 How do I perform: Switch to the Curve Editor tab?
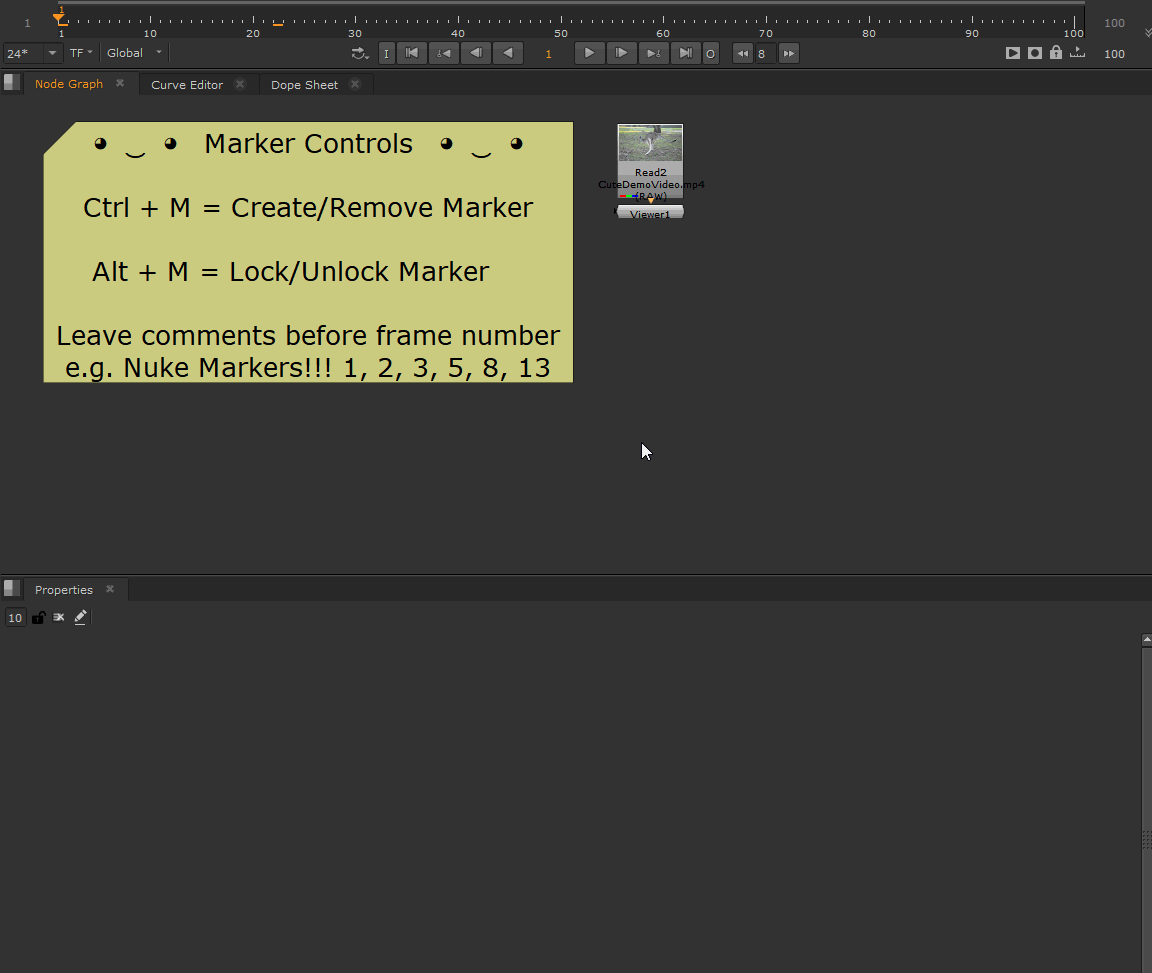(x=187, y=85)
